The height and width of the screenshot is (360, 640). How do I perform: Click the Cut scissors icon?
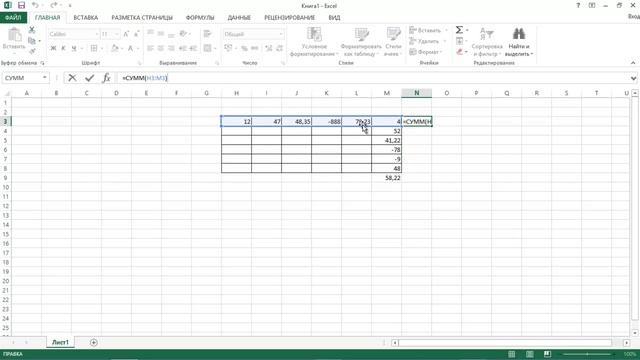tap(32, 30)
